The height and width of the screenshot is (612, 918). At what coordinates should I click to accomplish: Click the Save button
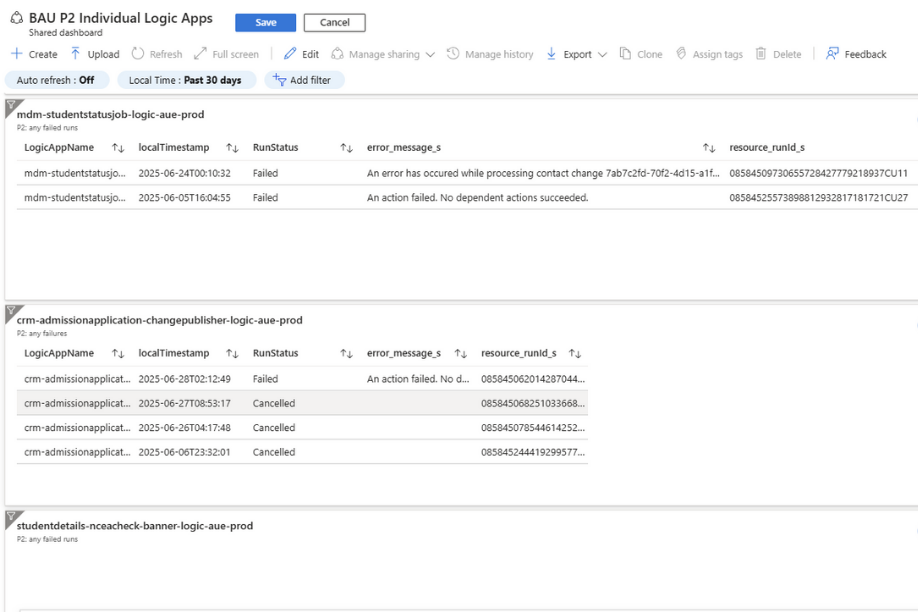[265, 23]
